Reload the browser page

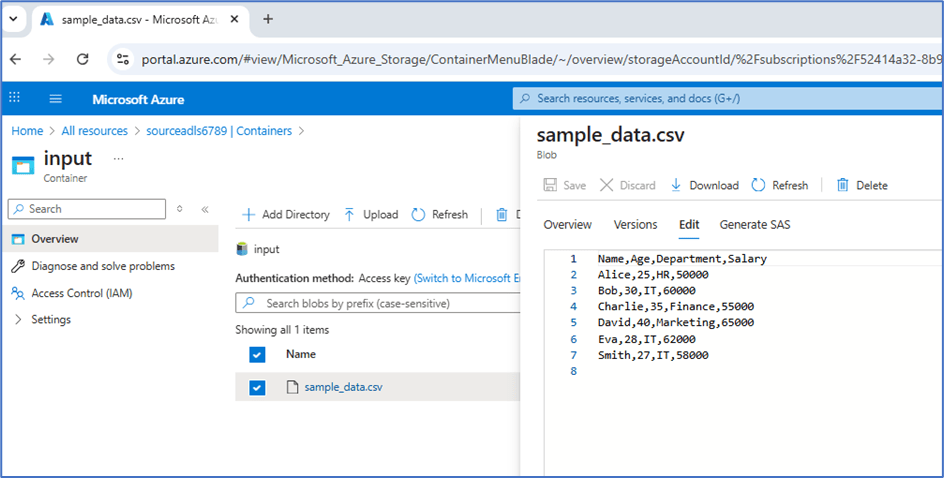tap(82, 59)
